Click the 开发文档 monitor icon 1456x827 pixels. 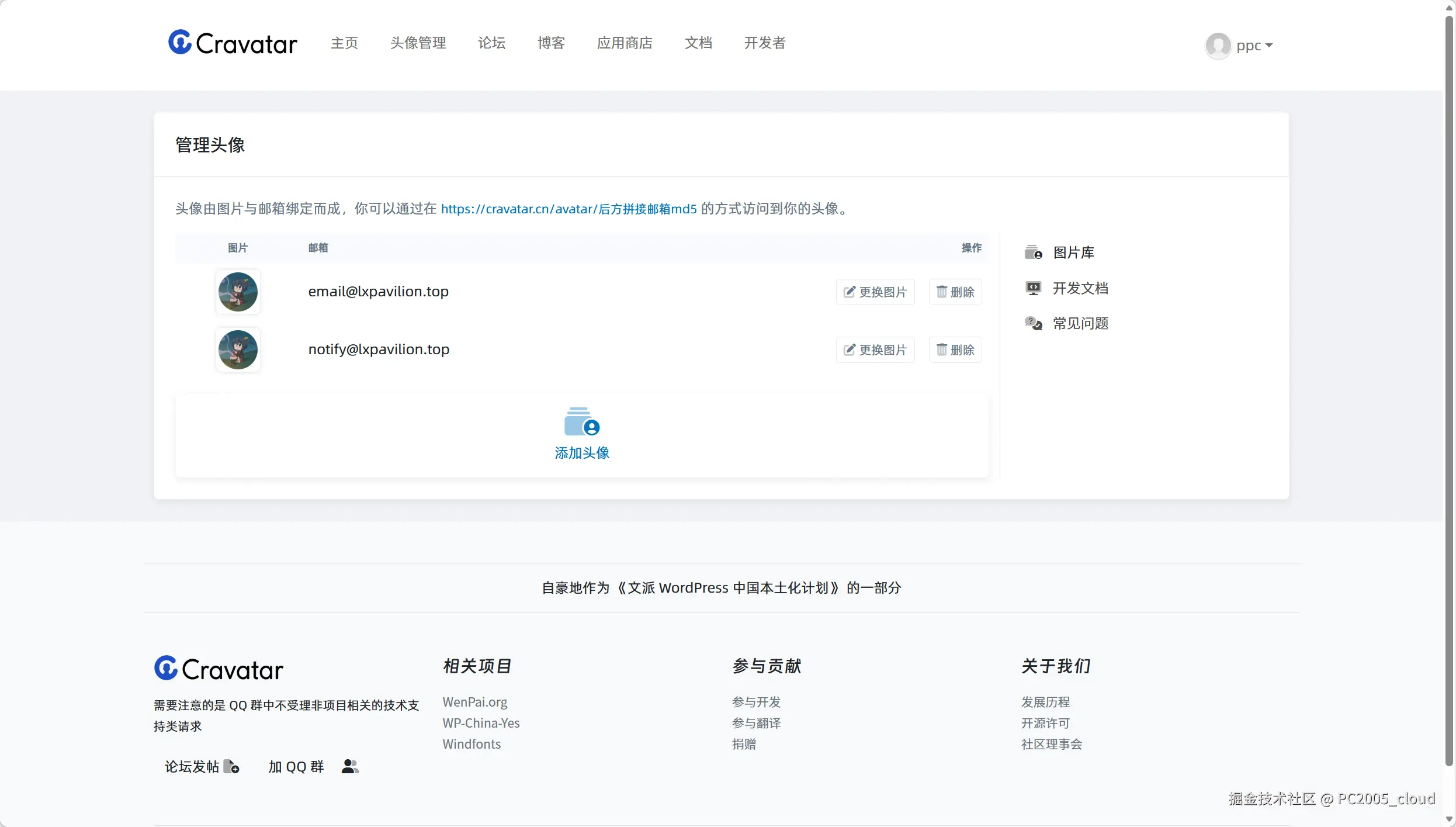pyautogui.click(x=1033, y=288)
